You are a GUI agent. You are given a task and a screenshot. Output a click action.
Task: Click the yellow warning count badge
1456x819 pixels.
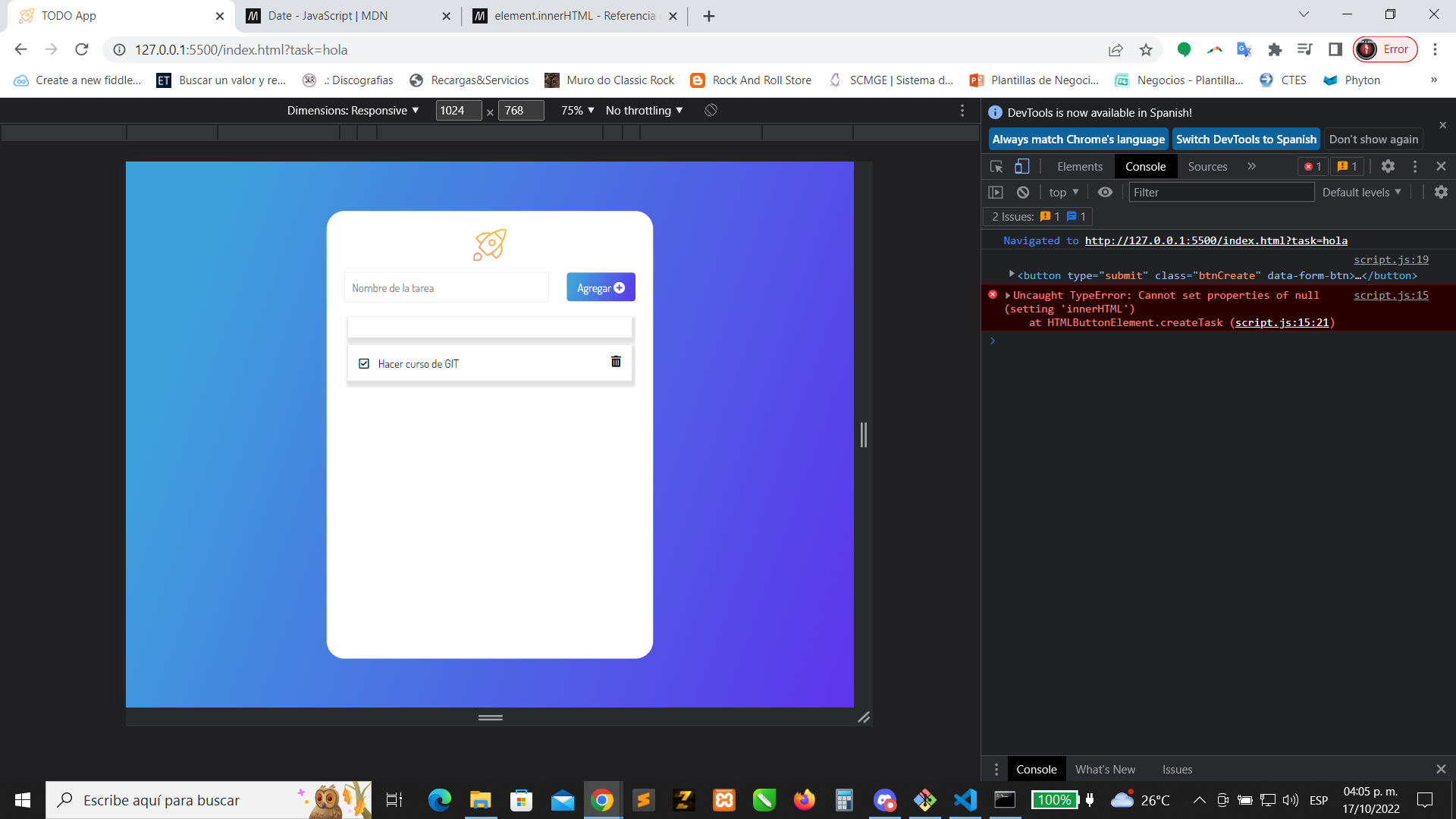coord(1348,167)
